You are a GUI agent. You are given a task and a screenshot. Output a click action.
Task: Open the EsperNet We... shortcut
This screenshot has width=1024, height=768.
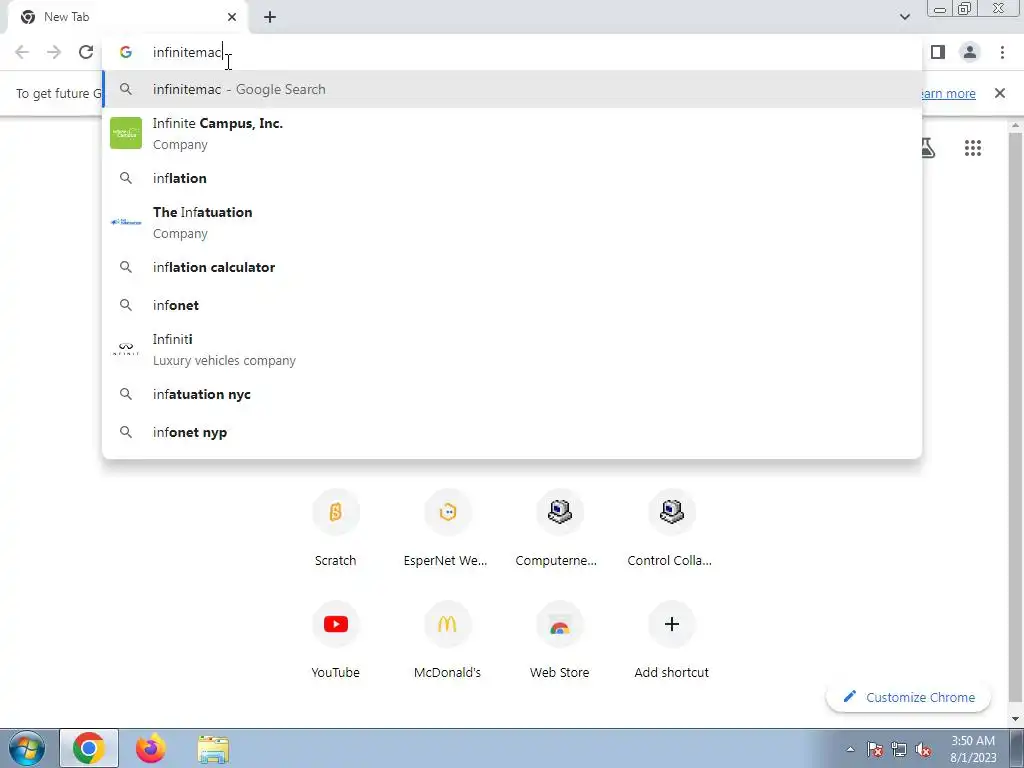click(x=447, y=530)
